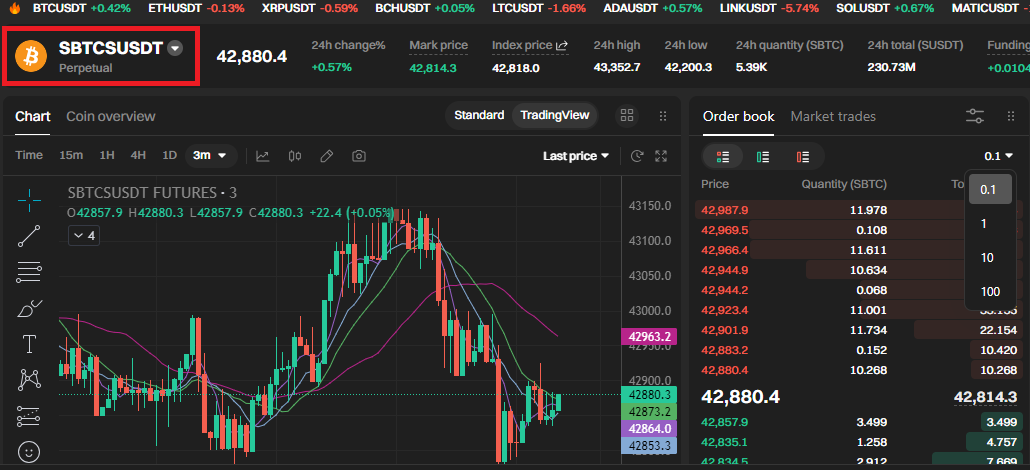Open the 3m interval dropdown
Viewport: 1030px width, 470px height.
click(x=210, y=155)
